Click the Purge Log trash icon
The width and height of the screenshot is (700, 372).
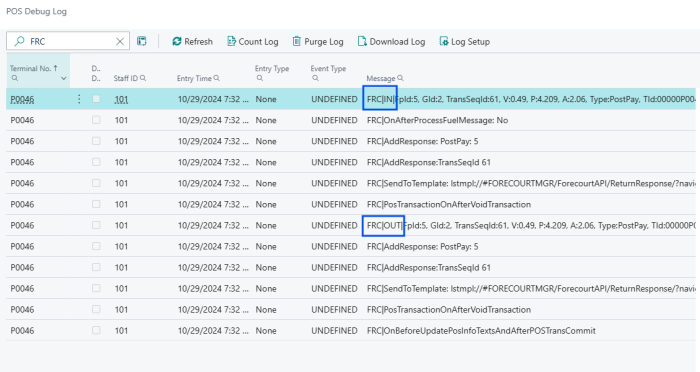point(296,42)
